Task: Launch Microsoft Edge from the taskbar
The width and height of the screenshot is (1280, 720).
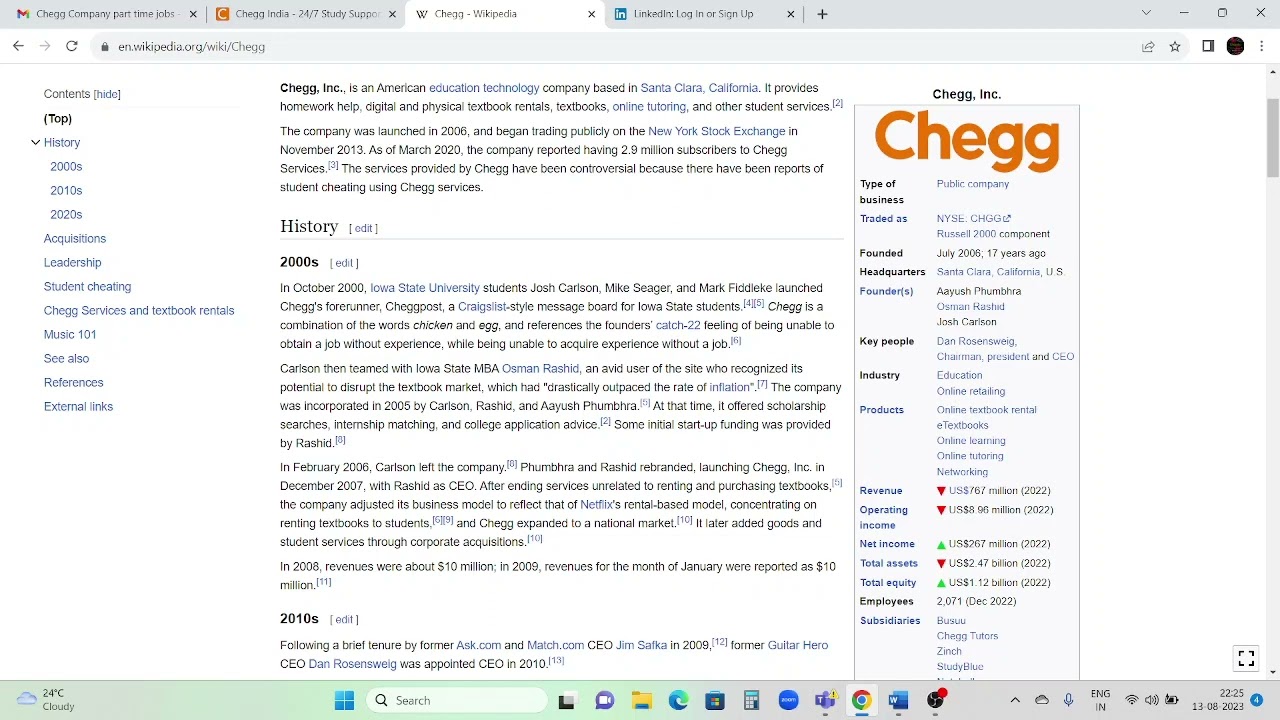Action: [x=678, y=700]
